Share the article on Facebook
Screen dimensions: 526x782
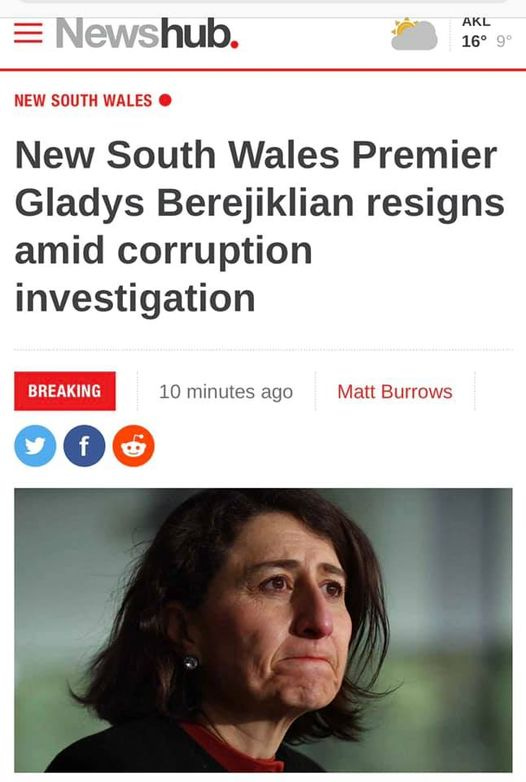(84, 446)
